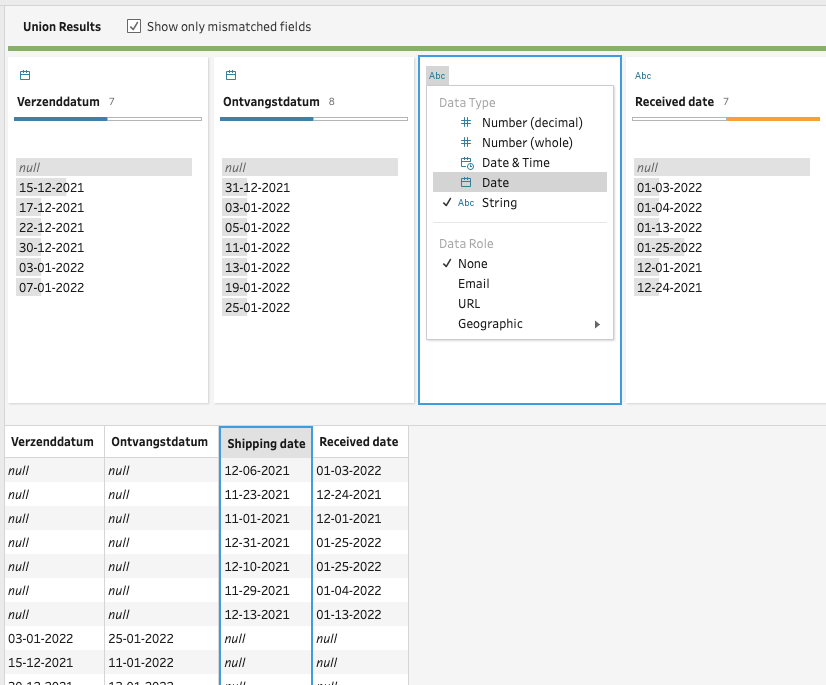The width and height of the screenshot is (826, 685).
Task: Click the hash icon beside Number (whole)
Action: click(466, 143)
